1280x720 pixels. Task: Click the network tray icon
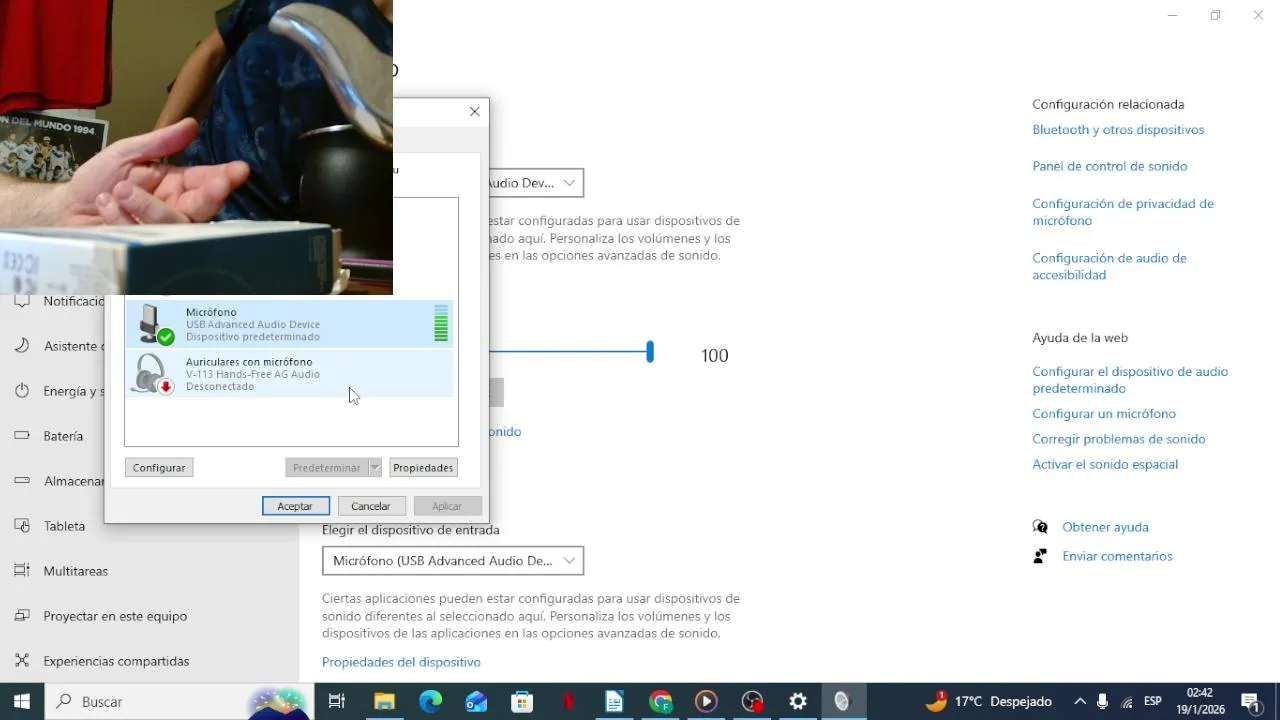click(x=1127, y=702)
